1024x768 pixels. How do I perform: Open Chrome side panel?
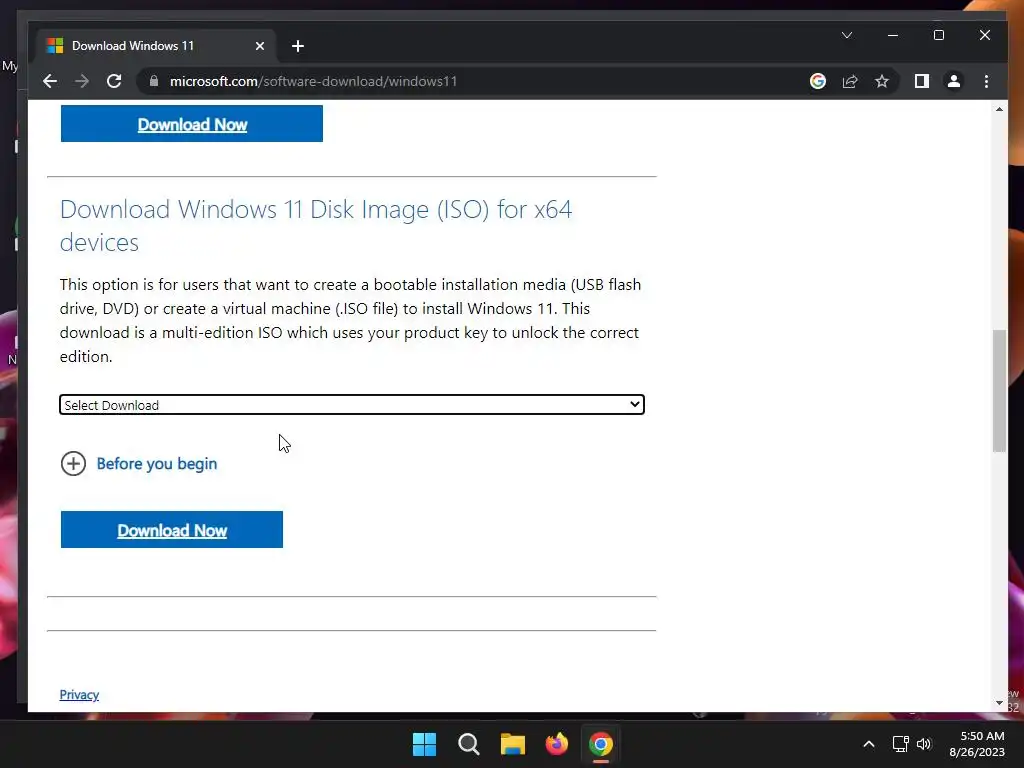(921, 81)
